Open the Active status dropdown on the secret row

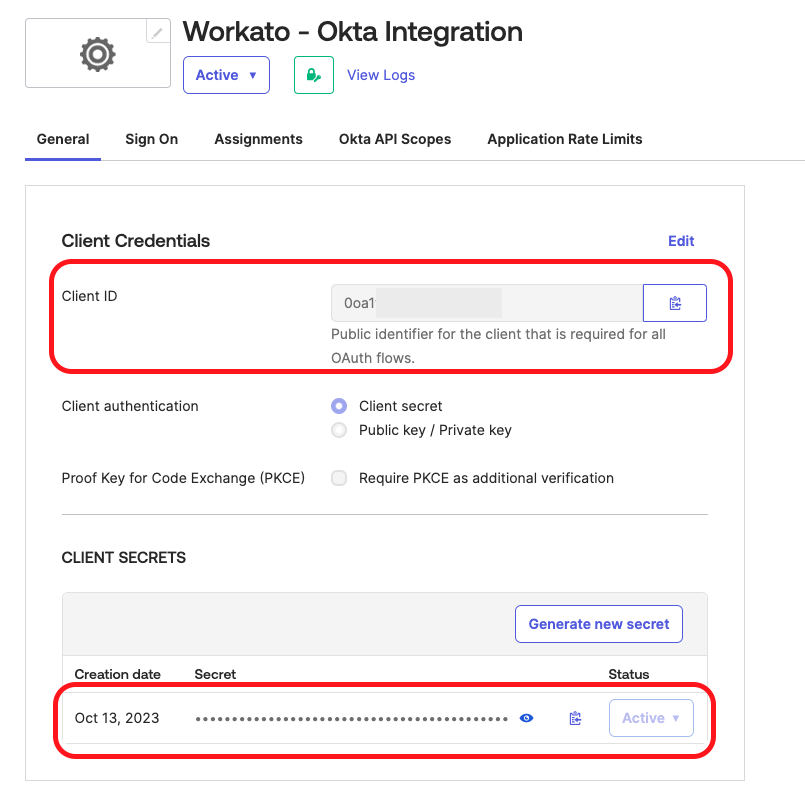click(x=651, y=718)
